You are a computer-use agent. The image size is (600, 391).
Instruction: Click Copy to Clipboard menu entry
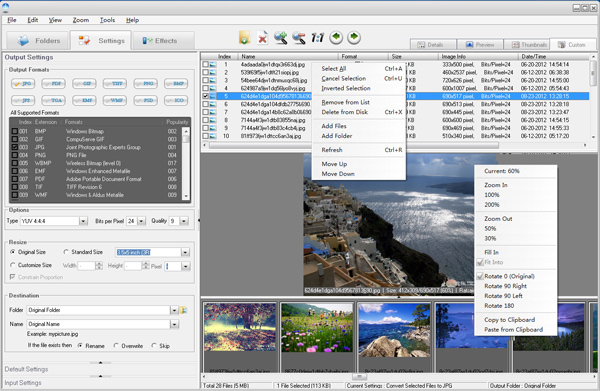509,319
